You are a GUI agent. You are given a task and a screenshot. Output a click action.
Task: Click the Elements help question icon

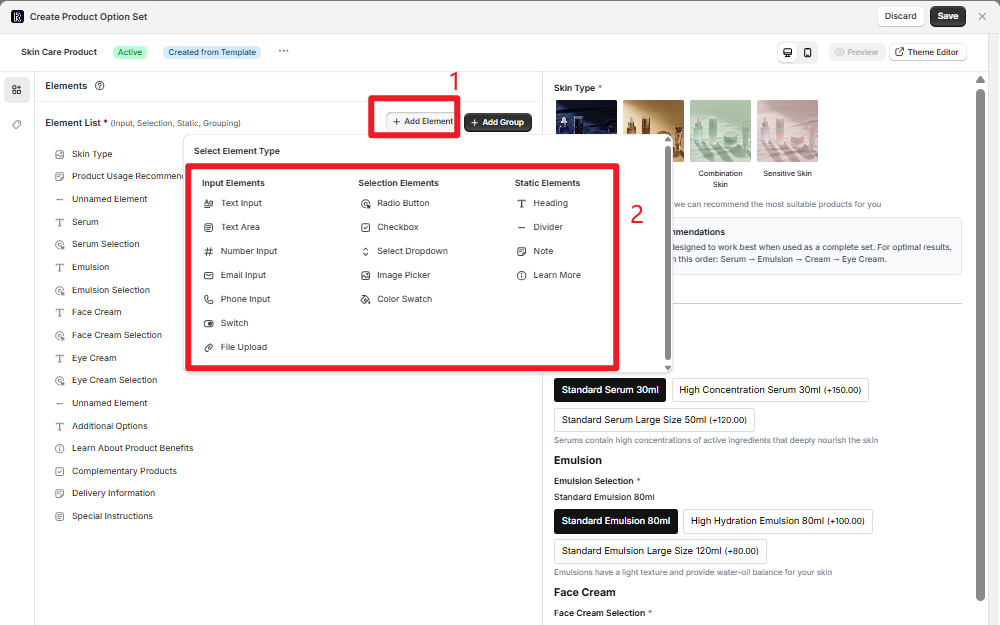coord(100,86)
